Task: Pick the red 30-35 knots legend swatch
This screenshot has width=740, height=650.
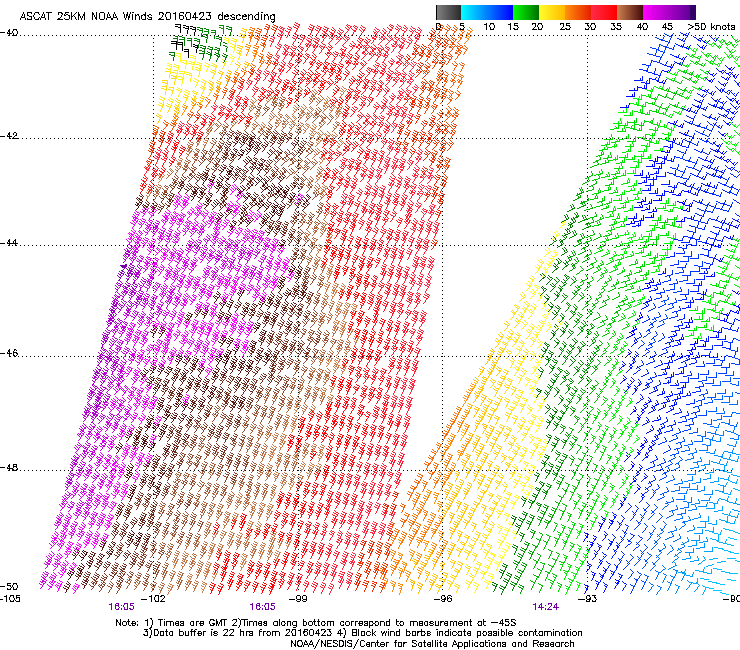Action: pyautogui.click(x=604, y=12)
